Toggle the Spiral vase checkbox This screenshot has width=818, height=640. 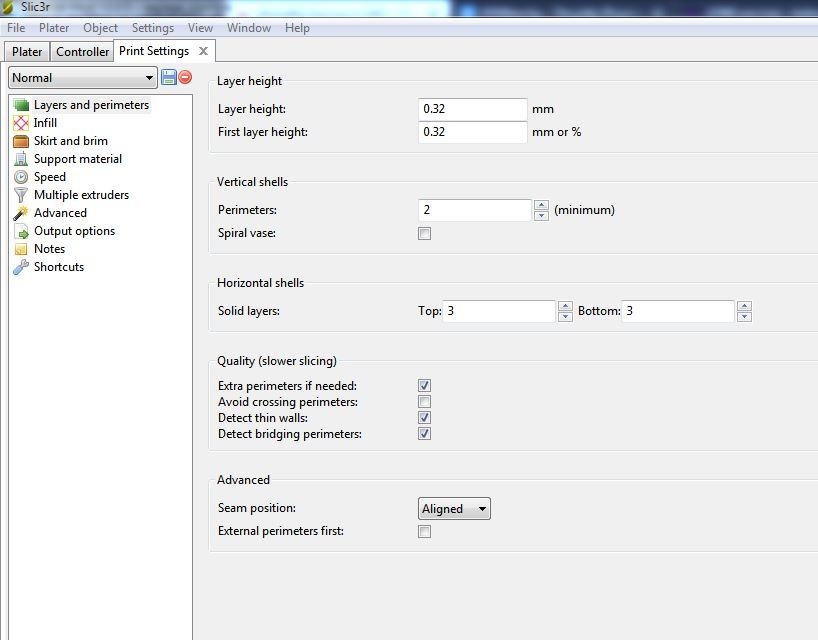(425, 234)
